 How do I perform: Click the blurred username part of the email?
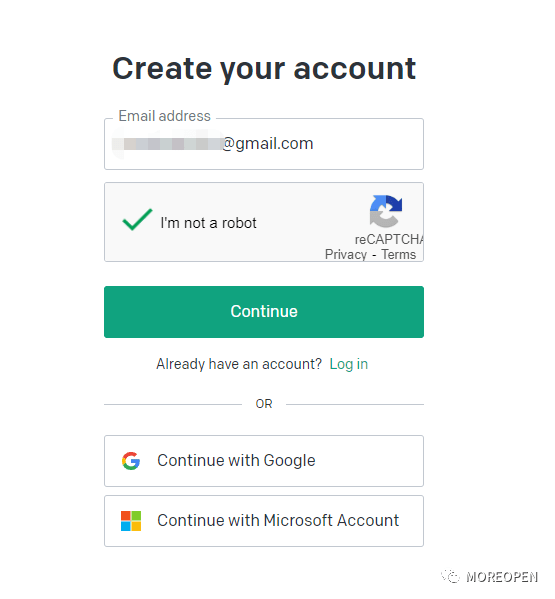[167, 144]
